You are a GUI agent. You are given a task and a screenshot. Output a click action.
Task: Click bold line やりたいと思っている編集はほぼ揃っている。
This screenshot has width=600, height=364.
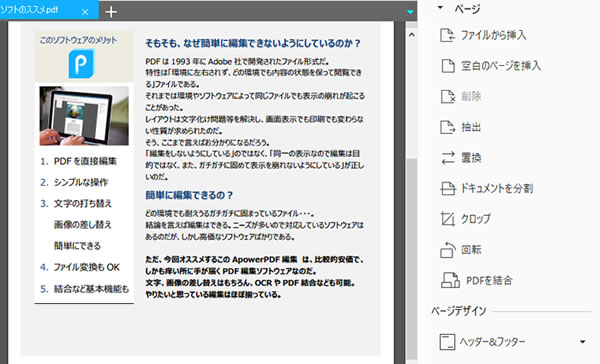tap(213, 294)
